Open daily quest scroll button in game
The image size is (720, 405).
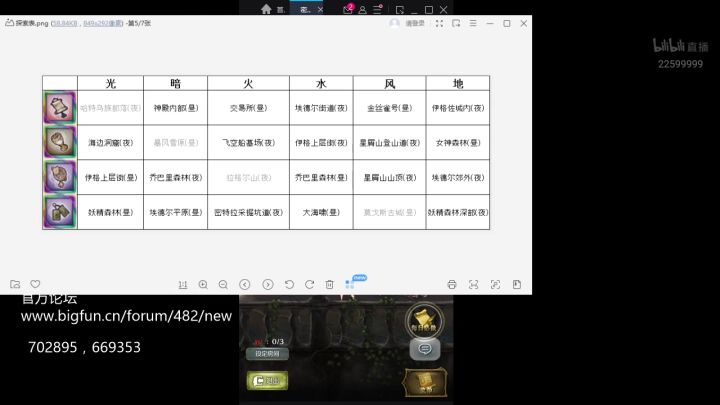424,321
